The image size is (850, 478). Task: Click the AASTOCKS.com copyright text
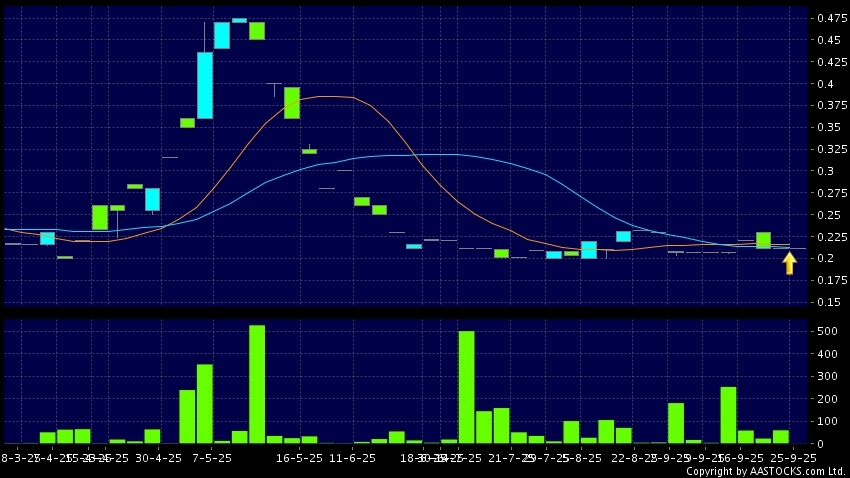pyautogui.click(x=766, y=471)
